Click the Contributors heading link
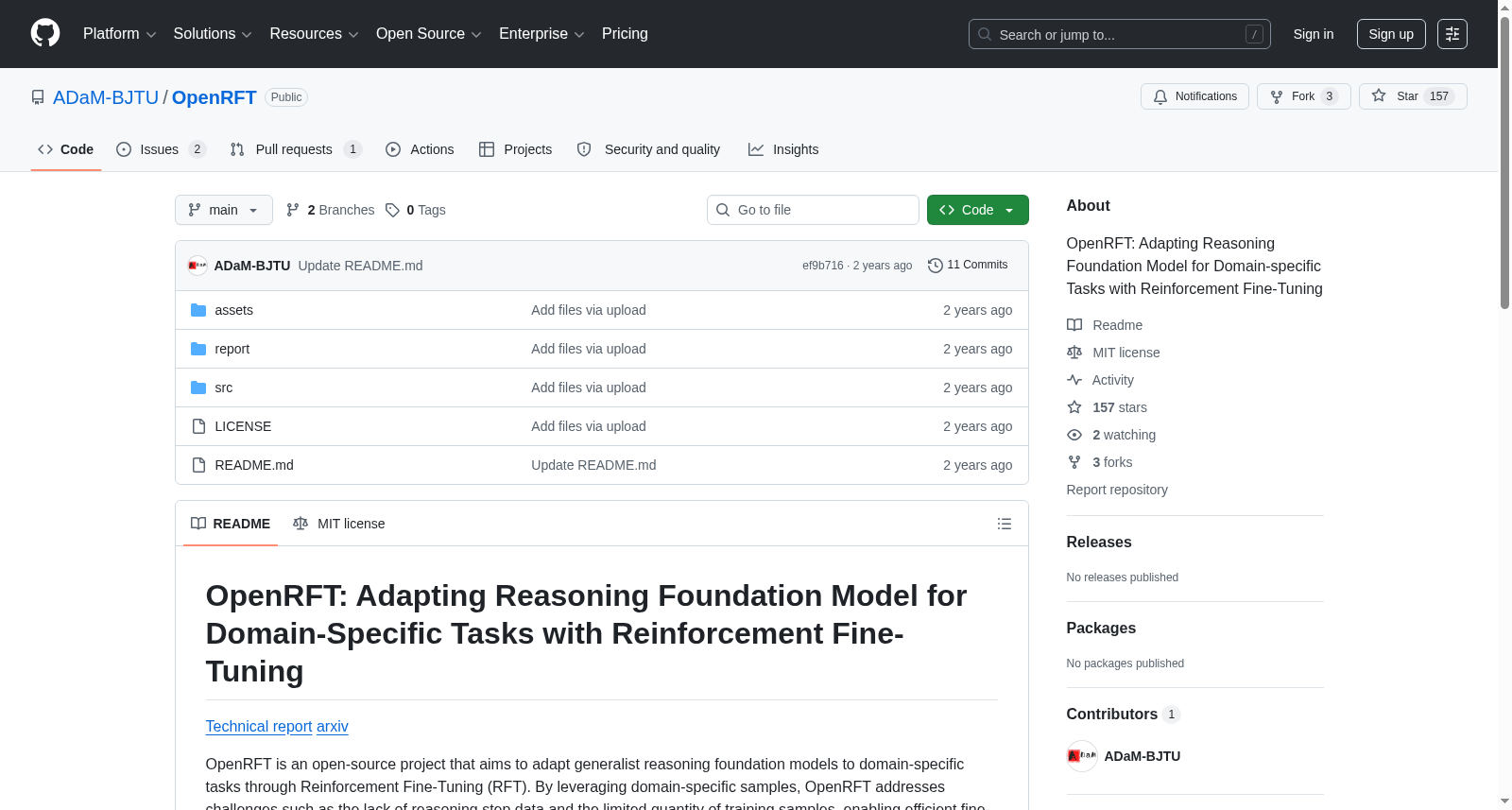Screen dimensions: 1512x810 [x=1123, y=714]
